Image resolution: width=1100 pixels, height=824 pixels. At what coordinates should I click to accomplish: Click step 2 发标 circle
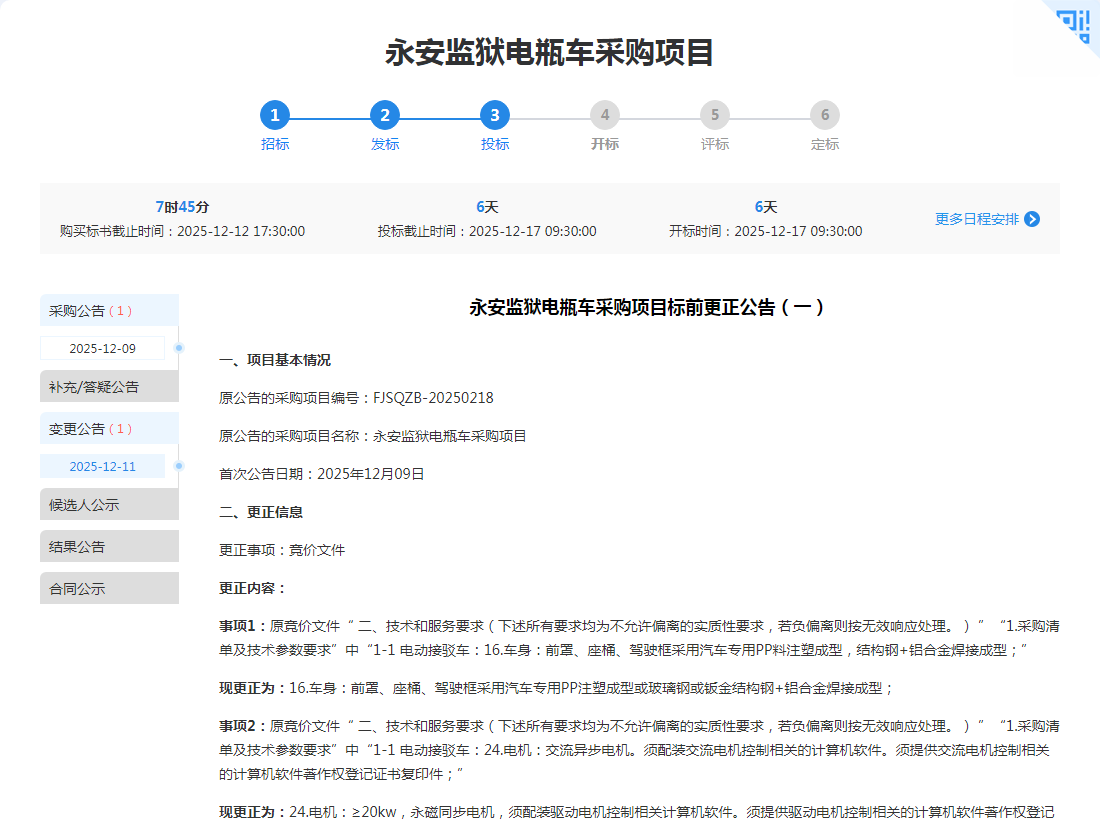click(x=385, y=115)
